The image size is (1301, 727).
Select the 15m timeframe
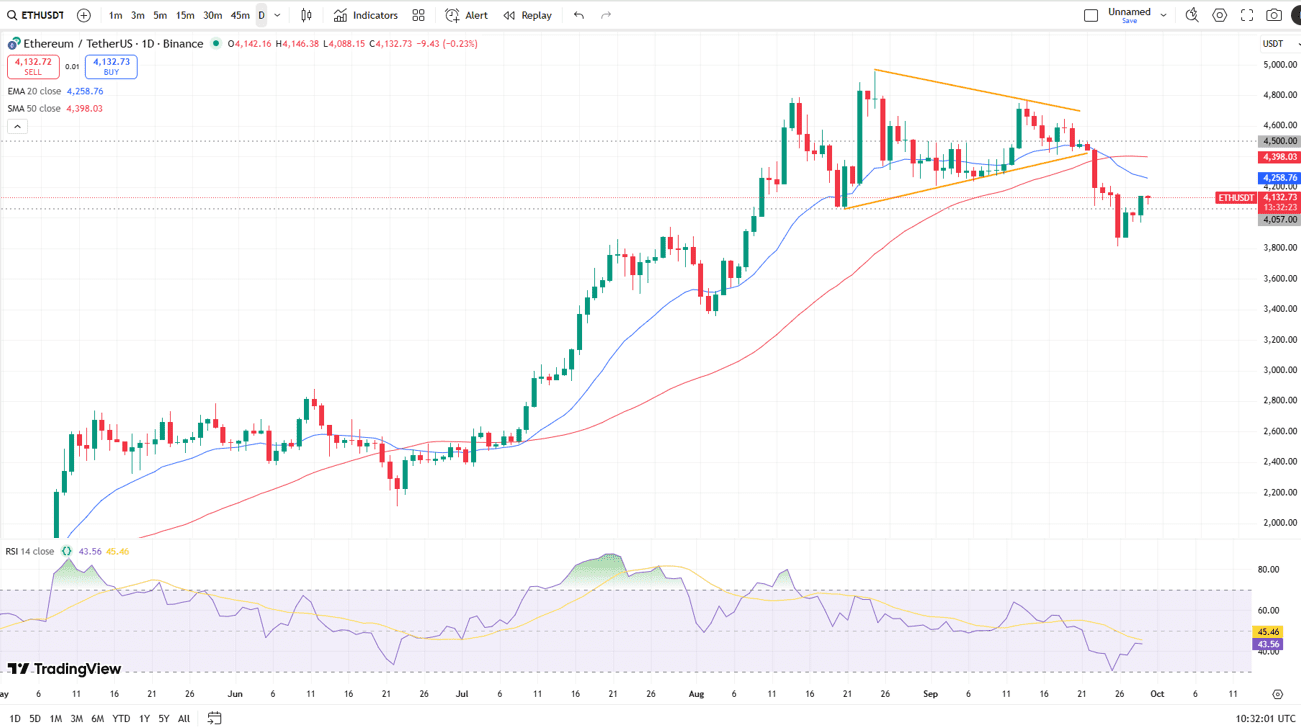[x=185, y=15]
